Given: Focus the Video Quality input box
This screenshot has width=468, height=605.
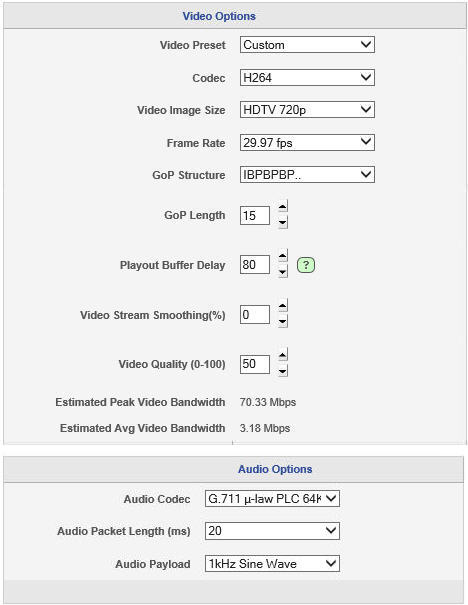Looking at the screenshot, I should click(255, 364).
